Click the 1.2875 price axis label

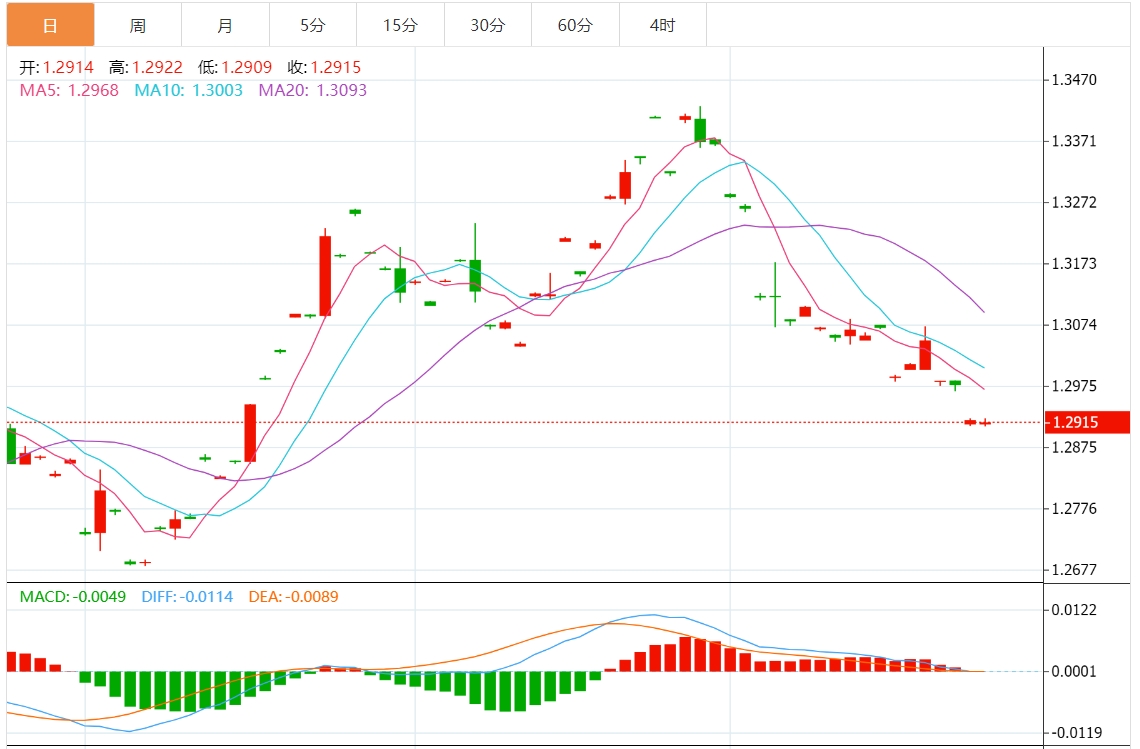1074,447
